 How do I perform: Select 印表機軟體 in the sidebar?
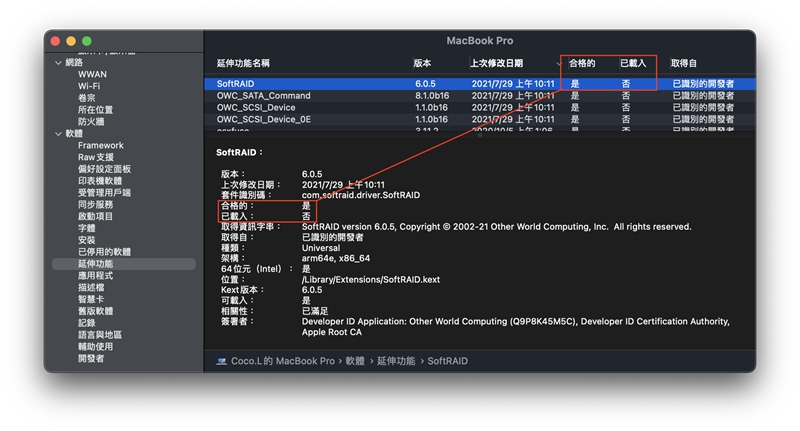coord(99,181)
